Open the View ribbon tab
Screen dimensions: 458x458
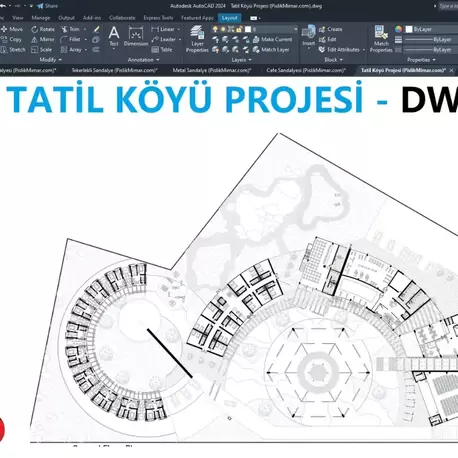click(18, 18)
